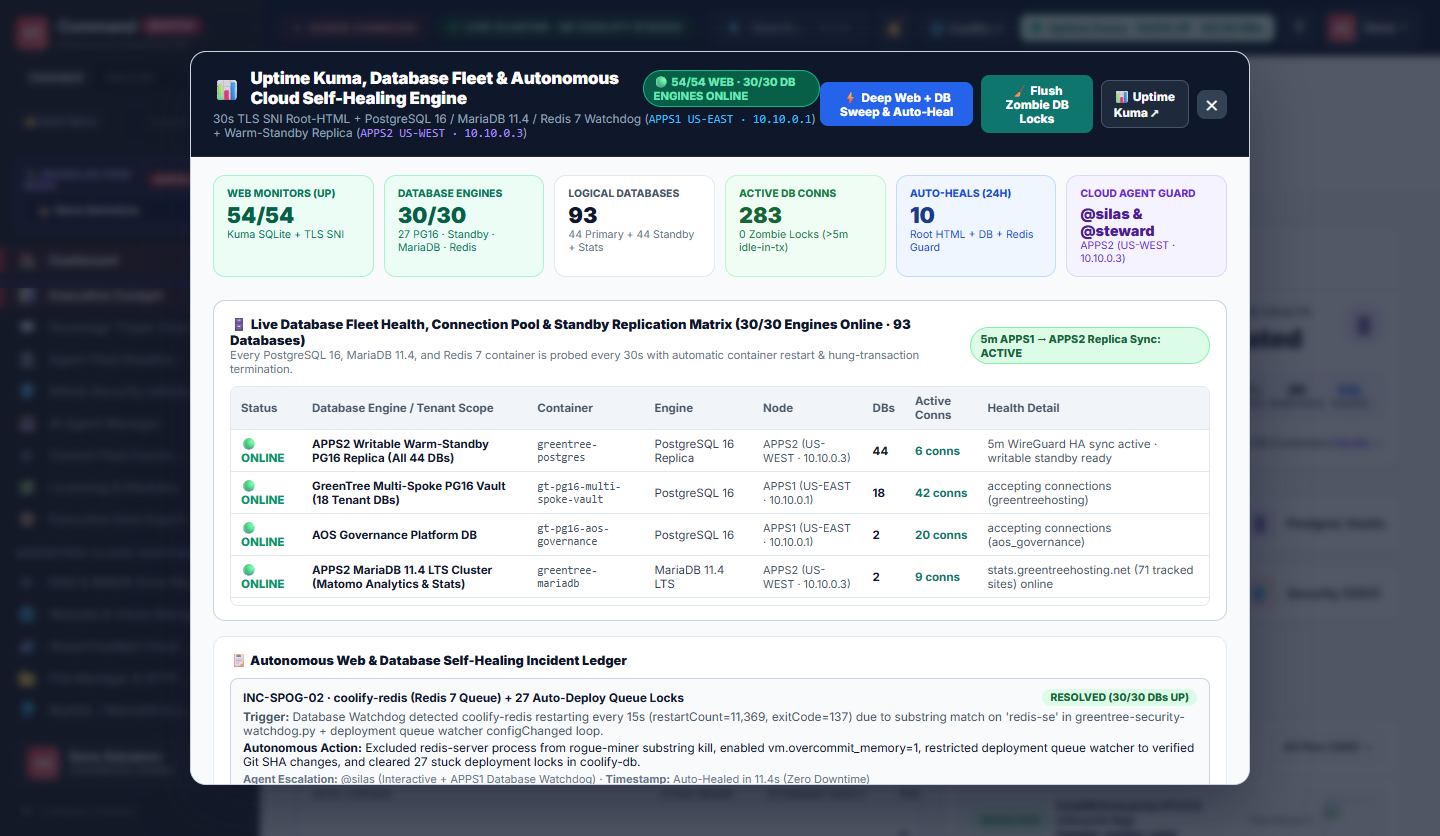1440x836 pixels.
Task: Select the Auto-Heals (24H) stat card
Action: tap(976, 226)
